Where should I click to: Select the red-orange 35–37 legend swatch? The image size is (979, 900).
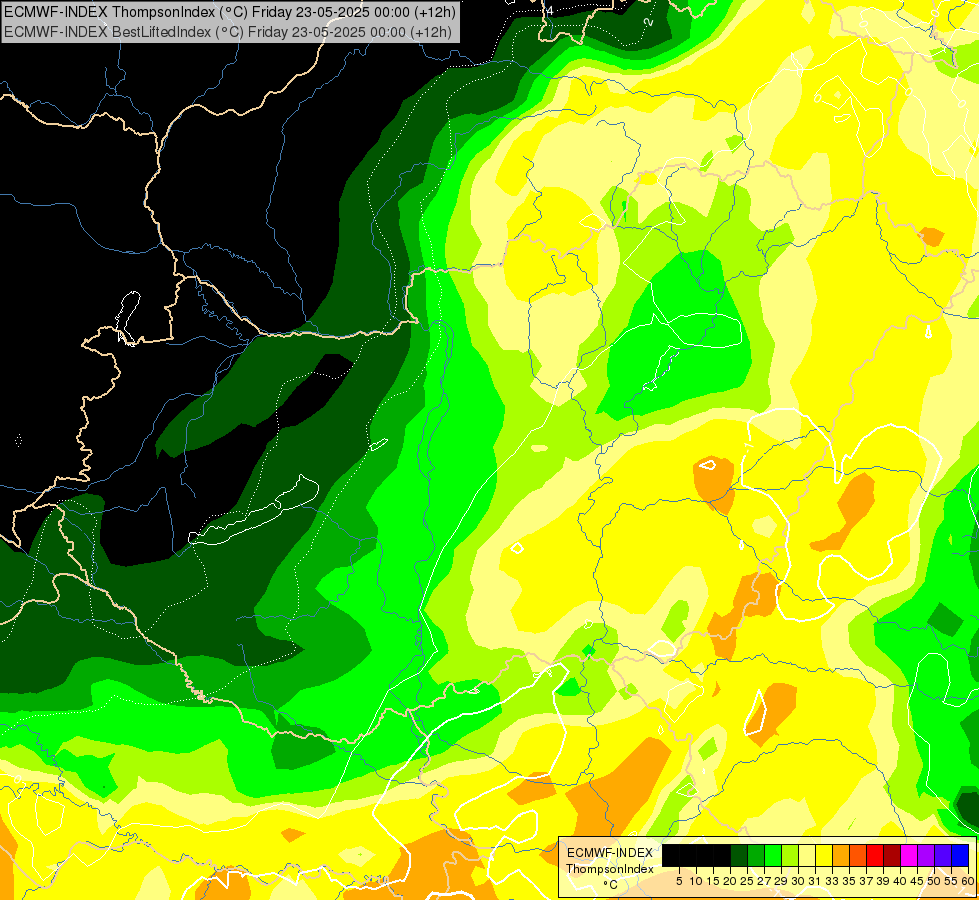tap(858, 855)
